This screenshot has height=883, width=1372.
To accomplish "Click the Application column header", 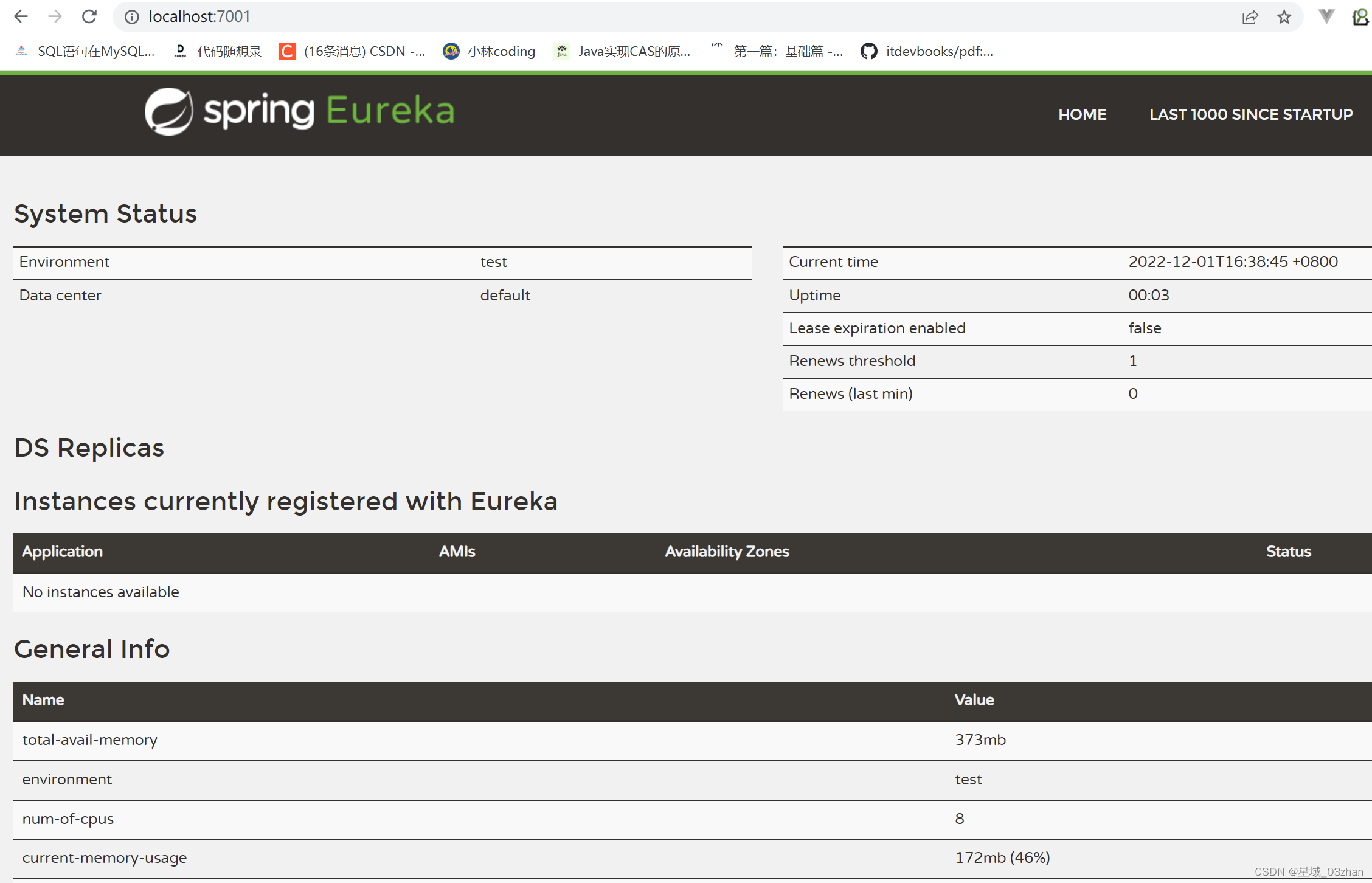I will (62, 552).
